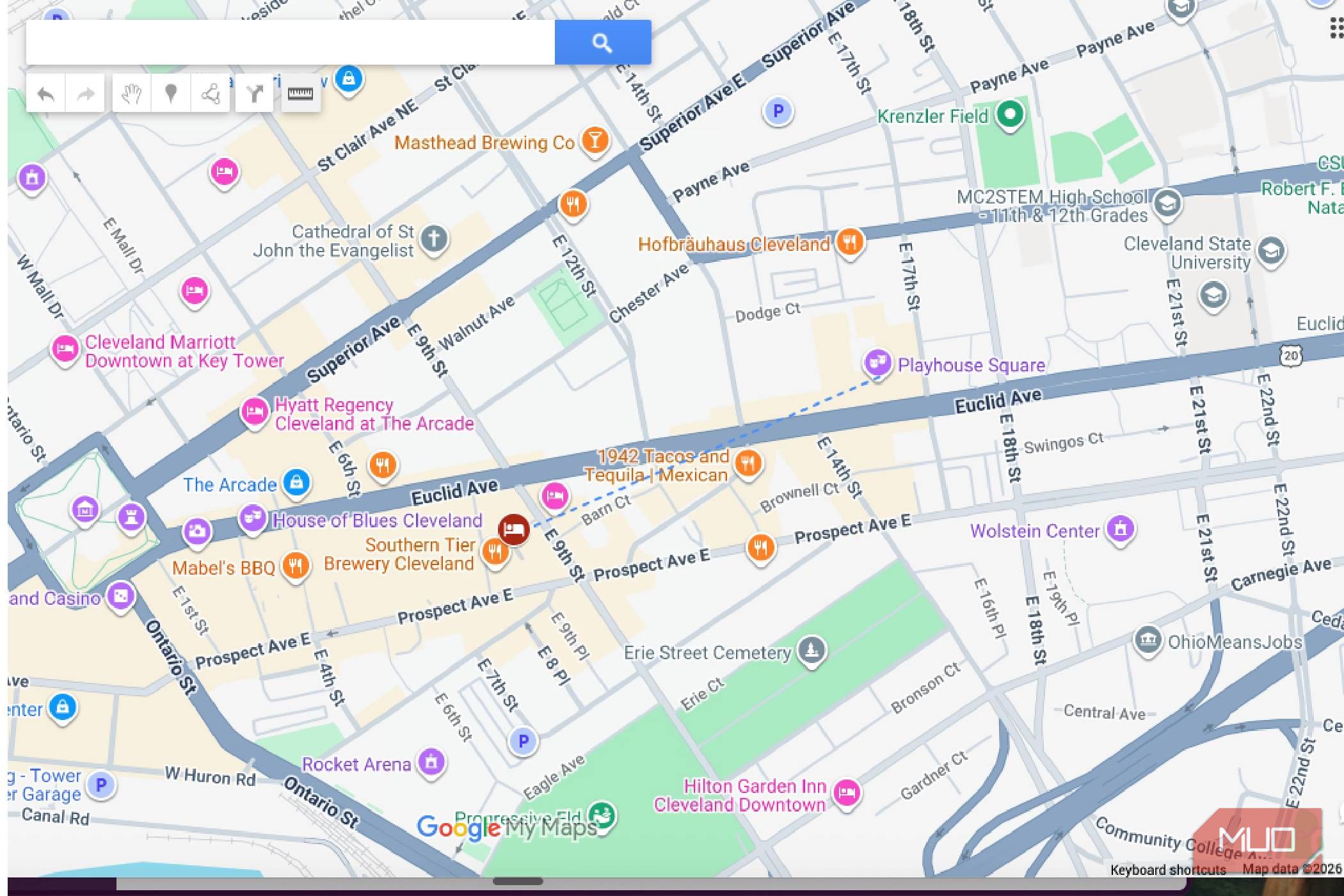Activate the measure distances ruler tool
The image size is (1344, 896).
click(300, 94)
